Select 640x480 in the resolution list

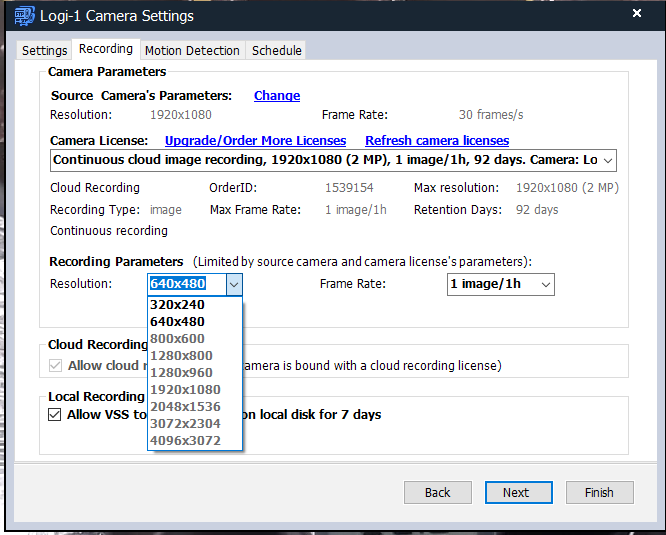(x=177, y=322)
